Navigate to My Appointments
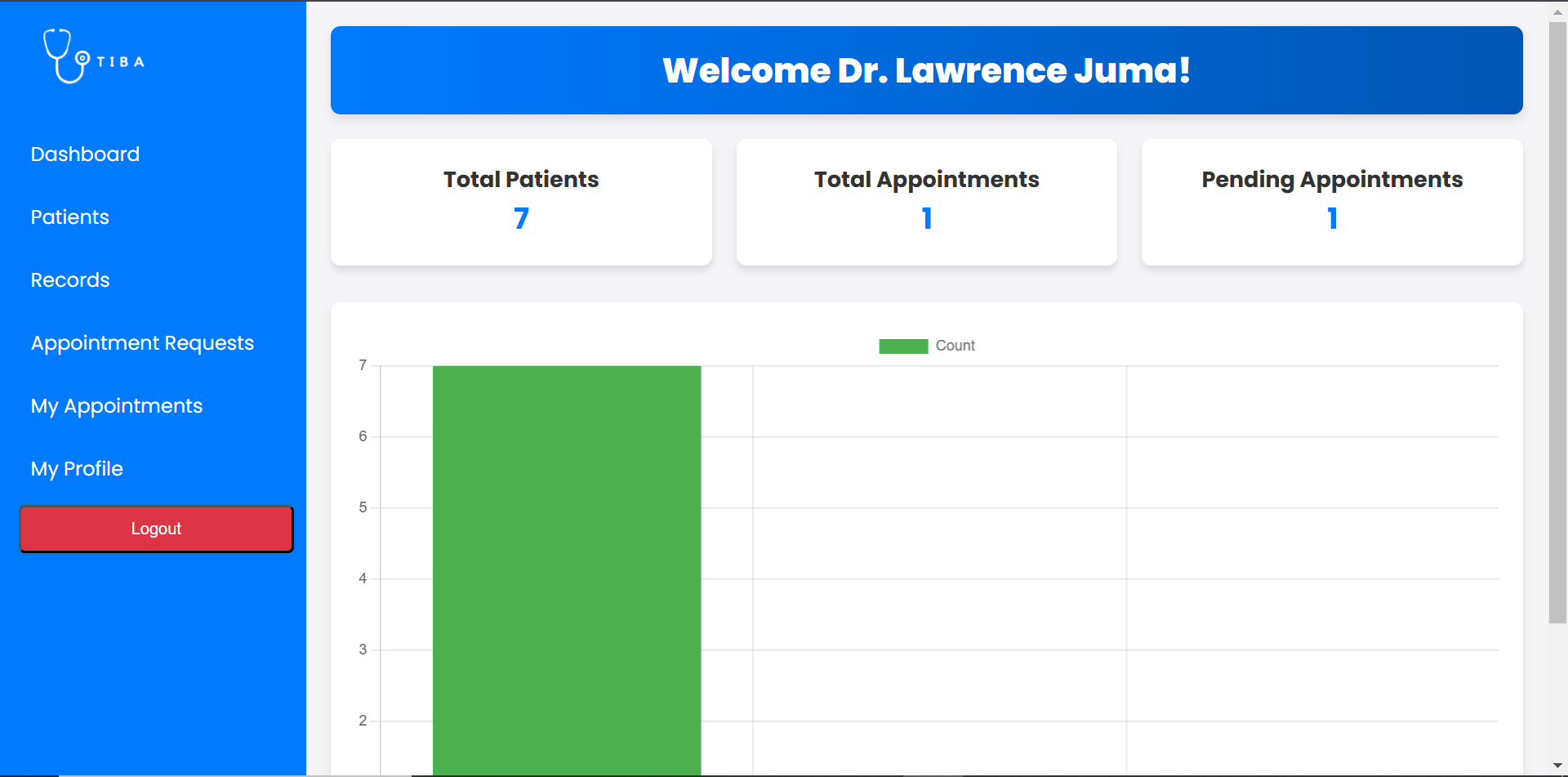 [116, 406]
